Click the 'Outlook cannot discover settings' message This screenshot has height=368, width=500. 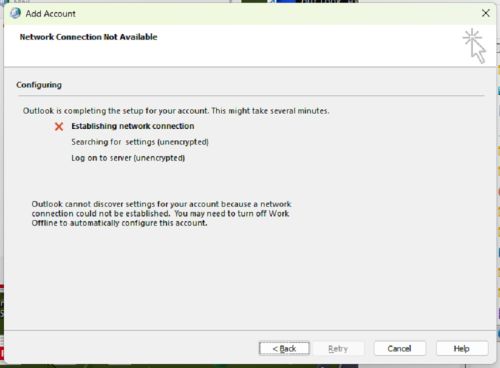[161, 213]
